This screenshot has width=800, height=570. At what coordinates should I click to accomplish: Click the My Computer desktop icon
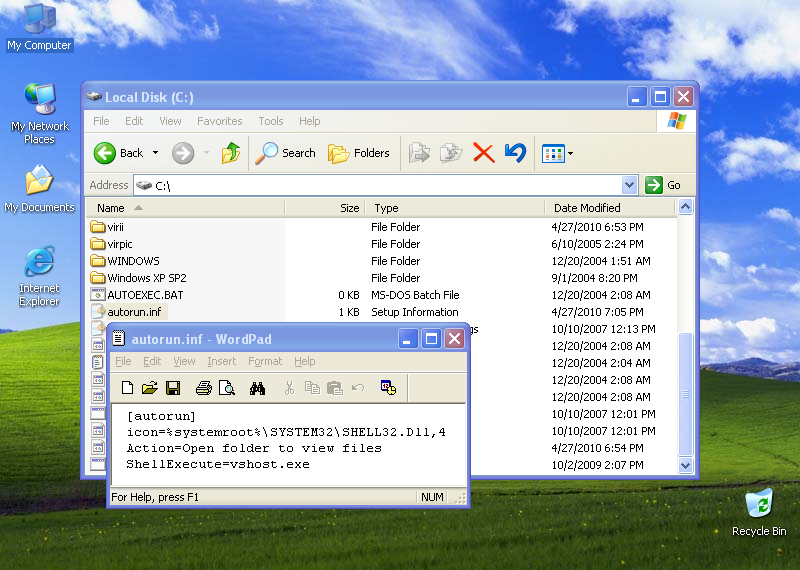pos(39,27)
